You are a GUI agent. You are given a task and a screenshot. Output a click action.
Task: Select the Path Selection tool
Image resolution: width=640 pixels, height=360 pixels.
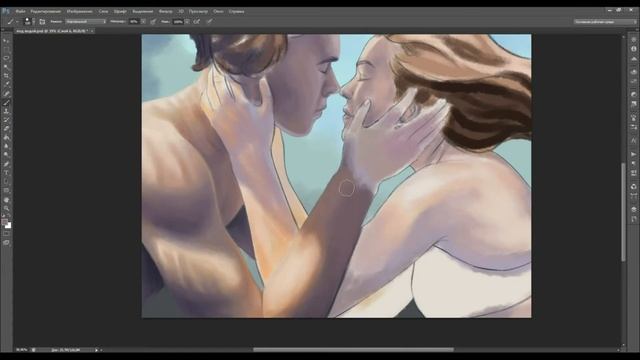pyautogui.click(x=6, y=182)
